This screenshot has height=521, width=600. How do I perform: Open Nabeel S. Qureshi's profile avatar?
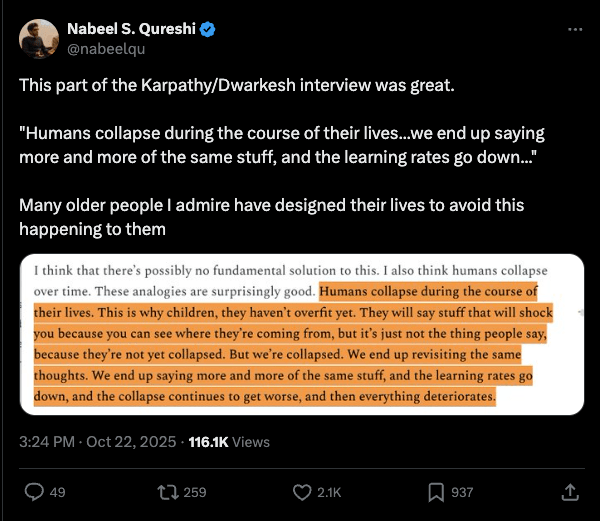pos(38,38)
